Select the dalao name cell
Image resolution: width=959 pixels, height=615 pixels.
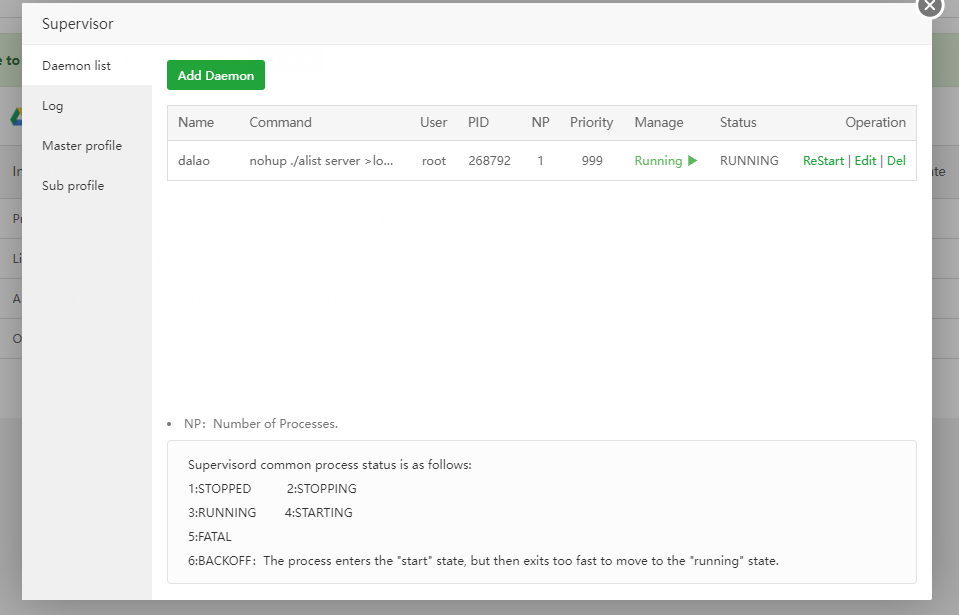[x=194, y=161]
